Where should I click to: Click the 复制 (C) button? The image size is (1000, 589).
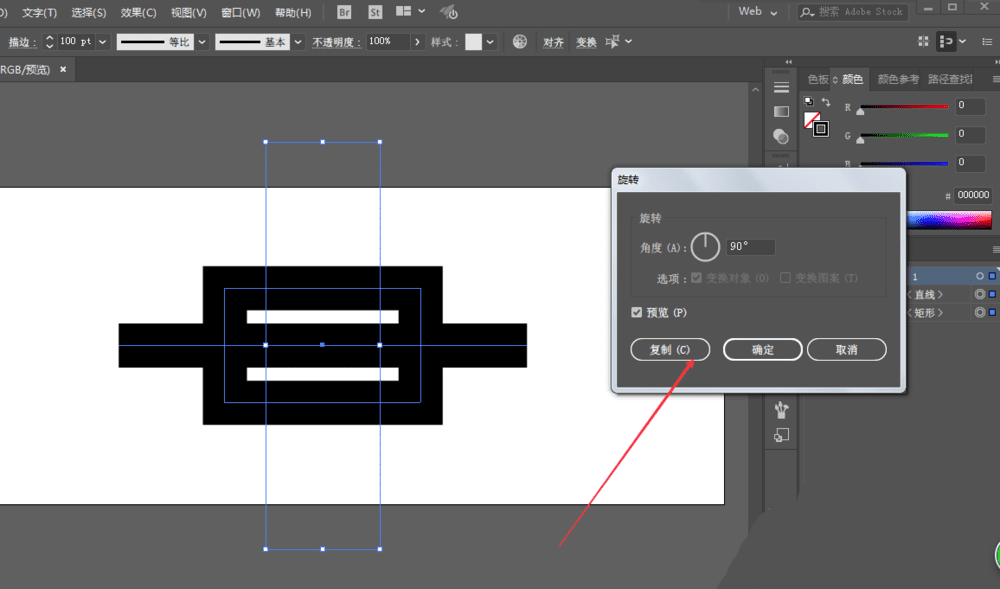[670, 350]
